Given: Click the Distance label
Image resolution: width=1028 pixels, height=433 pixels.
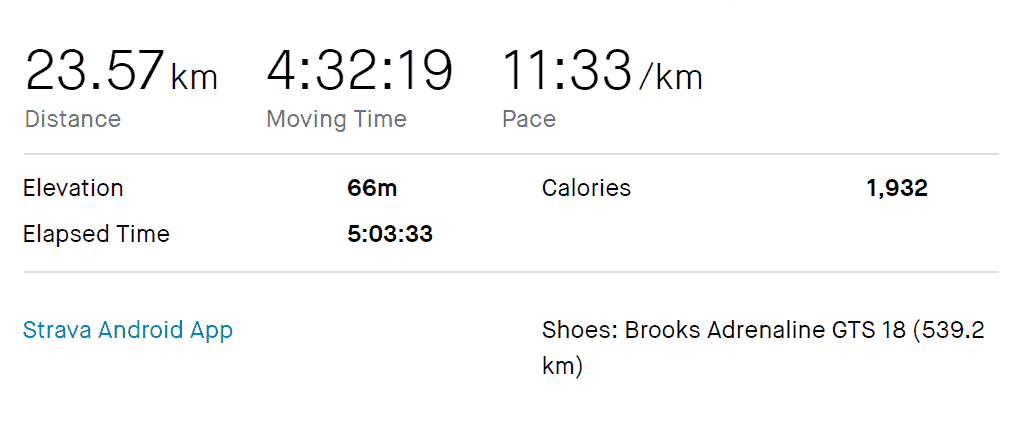Looking at the screenshot, I should click(73, 119).
